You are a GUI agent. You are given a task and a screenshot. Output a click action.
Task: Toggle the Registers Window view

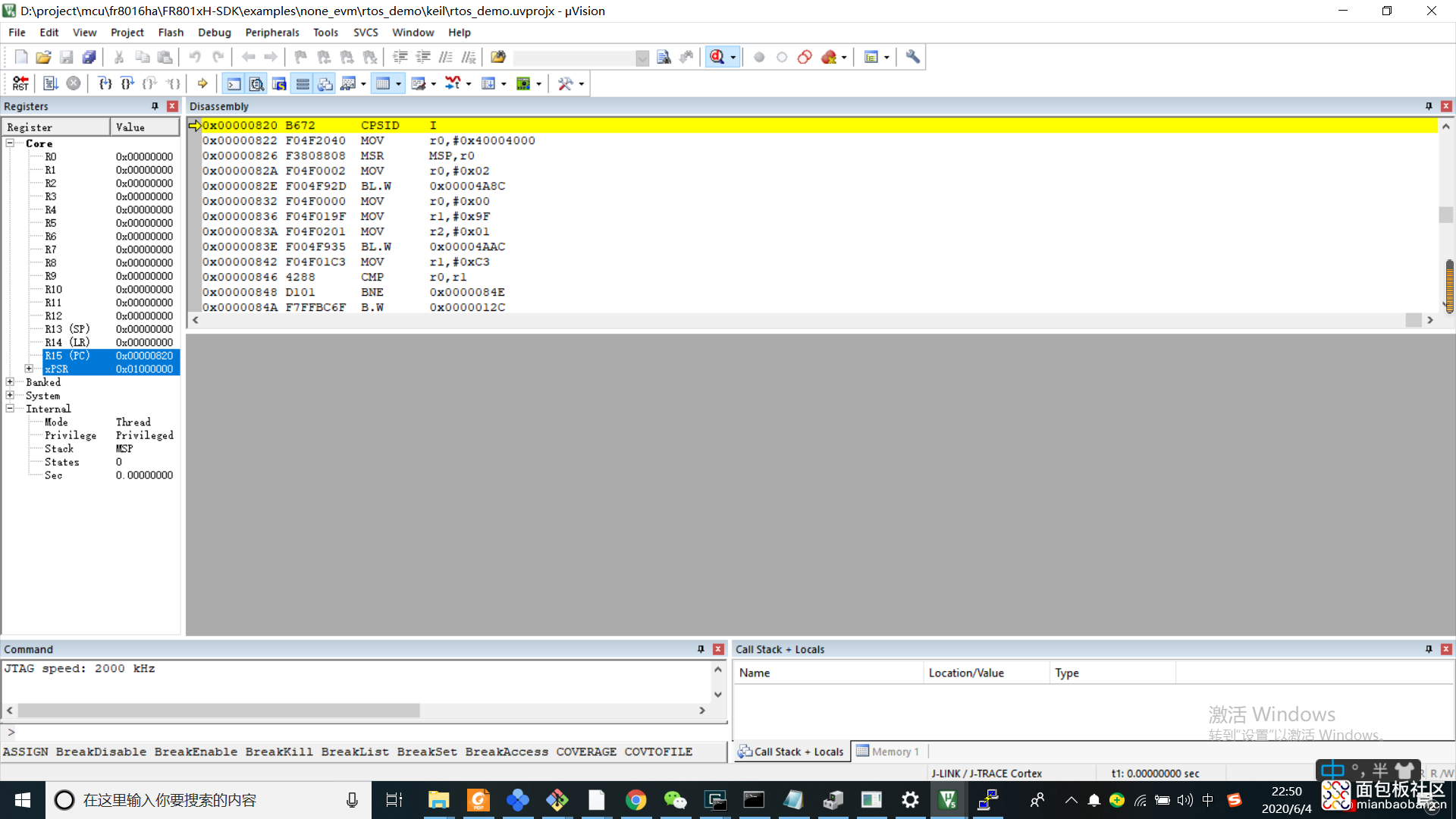(x=303, y=83)
